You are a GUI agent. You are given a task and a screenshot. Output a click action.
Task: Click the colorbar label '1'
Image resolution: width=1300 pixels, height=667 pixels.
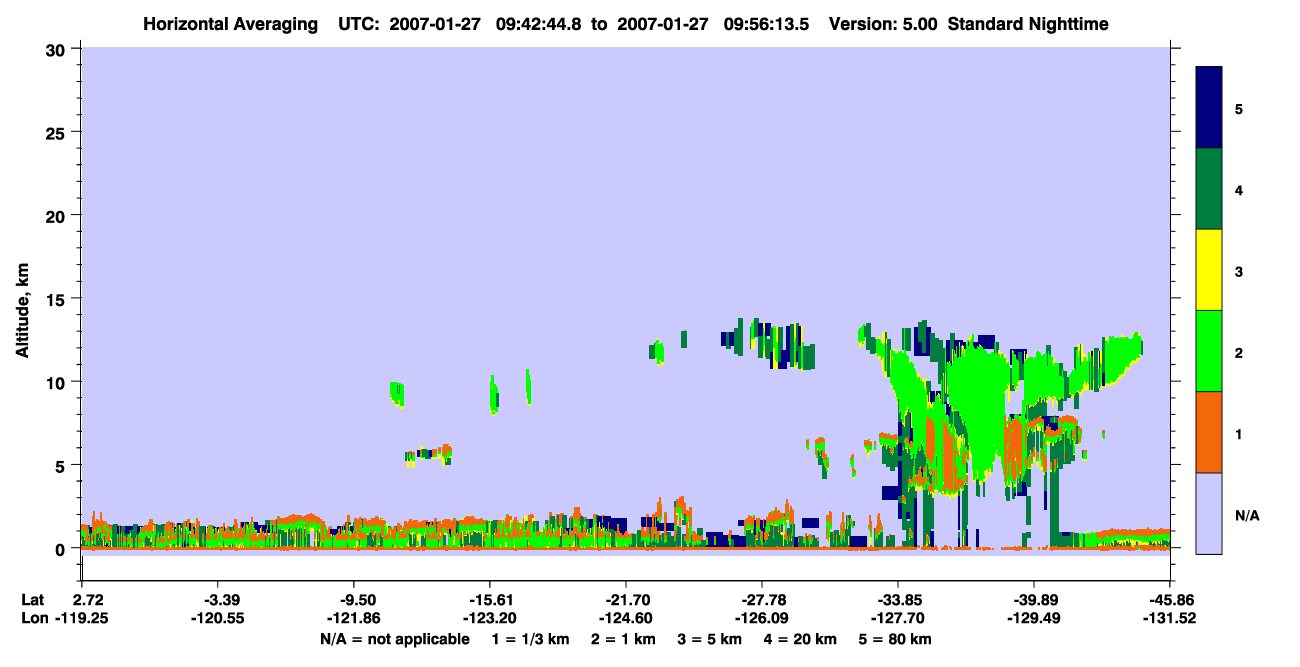[1239, 433]
